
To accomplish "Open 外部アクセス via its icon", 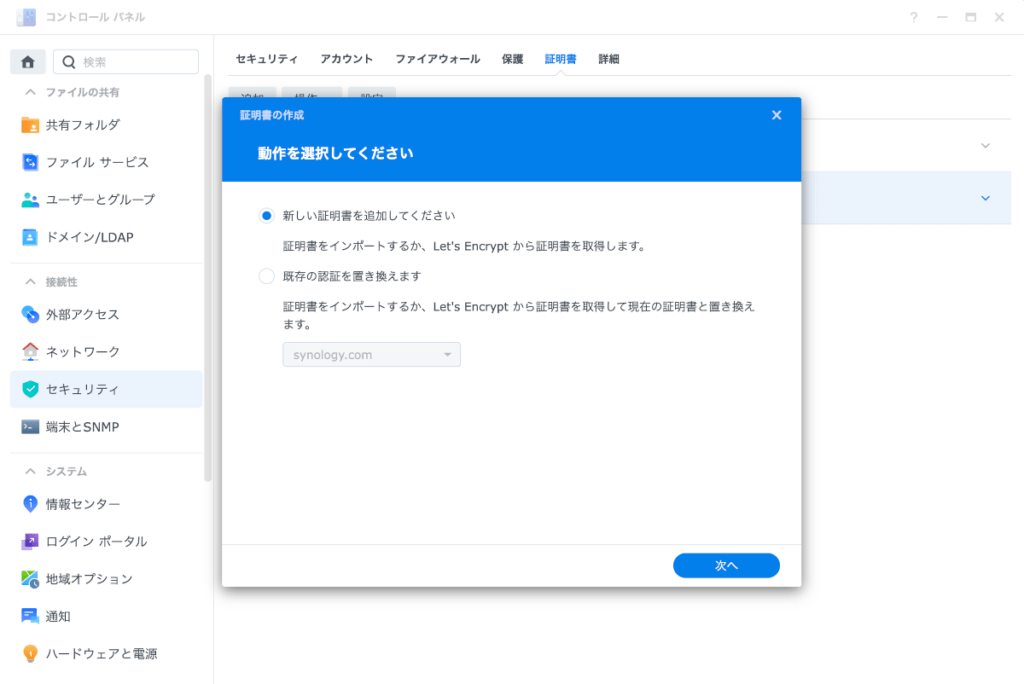I will click(30, 315).
